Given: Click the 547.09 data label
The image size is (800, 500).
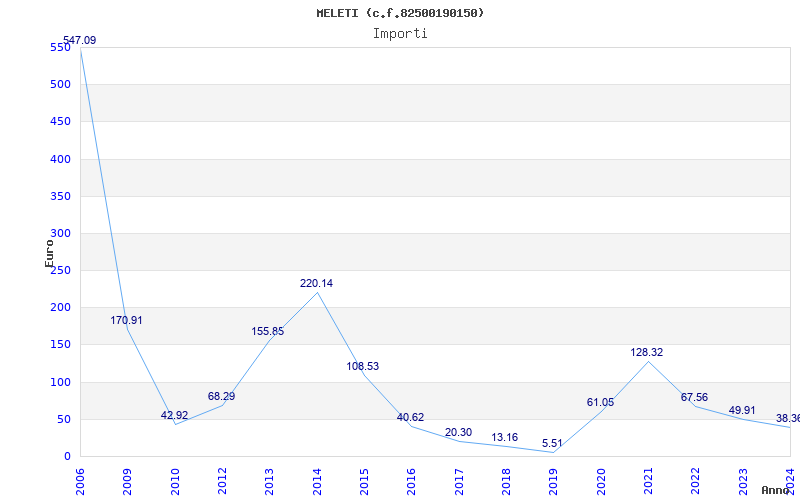Looking at the screenshot, I should point(80,40).
